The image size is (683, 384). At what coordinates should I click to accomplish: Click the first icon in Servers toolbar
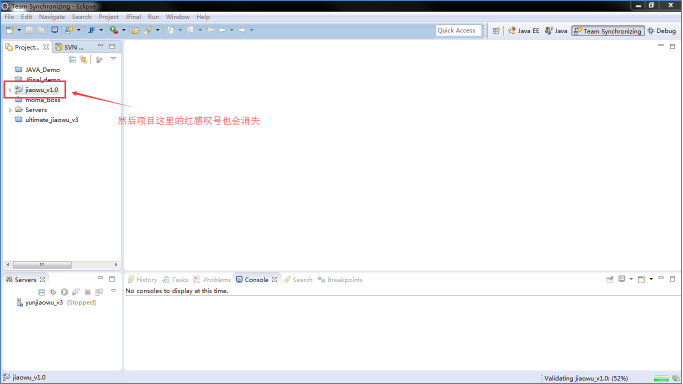(41, 292)
